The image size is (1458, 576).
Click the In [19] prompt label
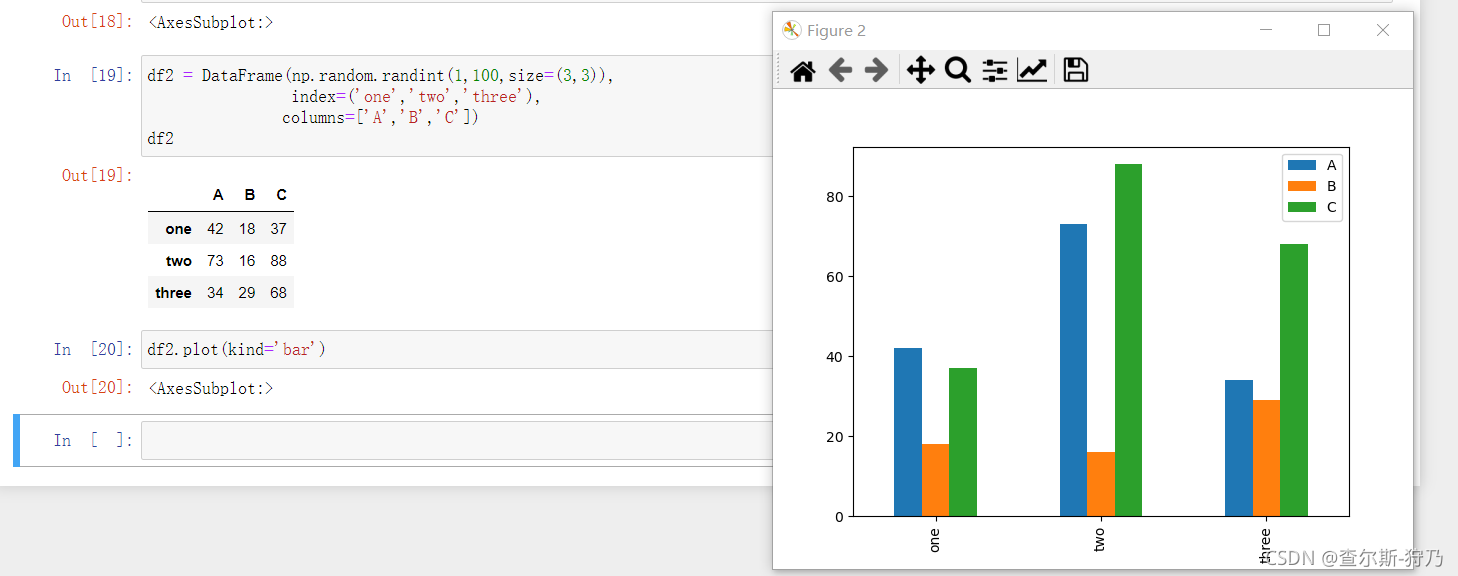pyautogui.click(x=93, y=75)
